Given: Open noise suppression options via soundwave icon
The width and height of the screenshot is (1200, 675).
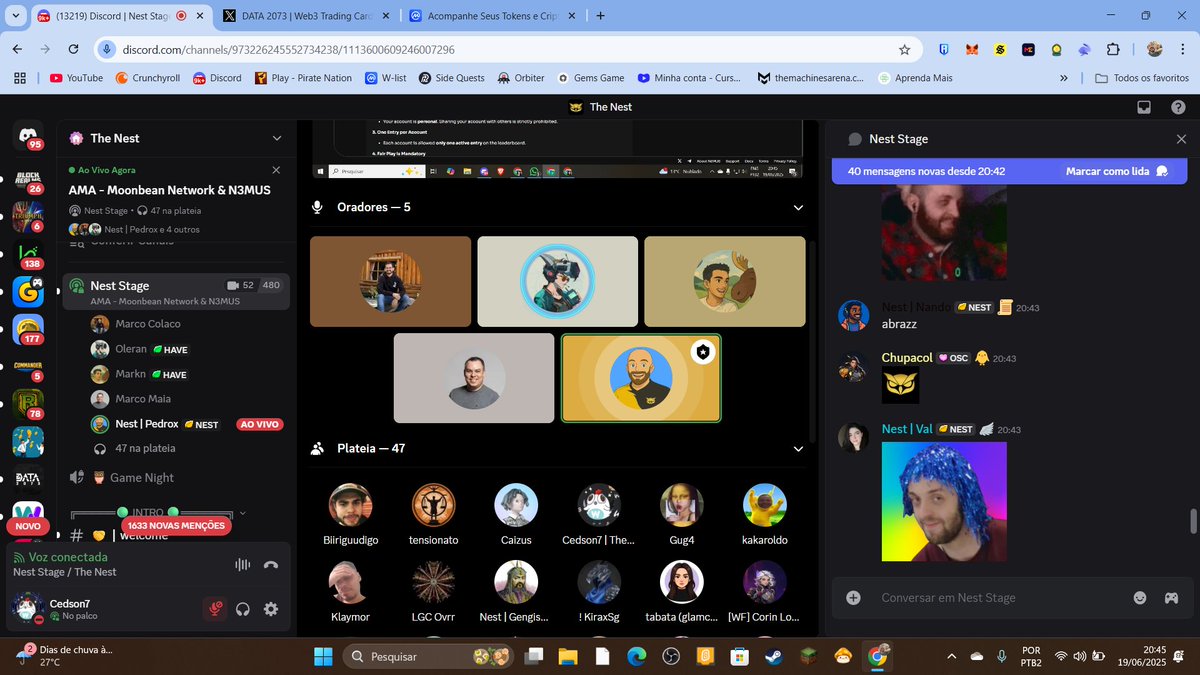Looking at the screenshot, I should coord(241,564).
